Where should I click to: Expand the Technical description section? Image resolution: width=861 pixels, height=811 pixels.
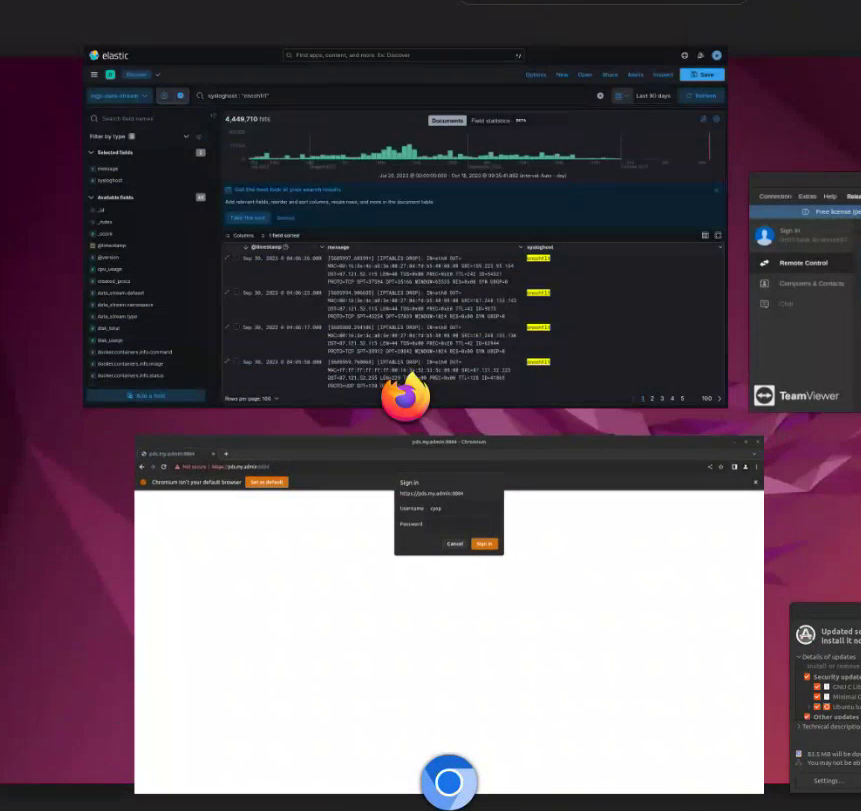click(x=799, y=727)
